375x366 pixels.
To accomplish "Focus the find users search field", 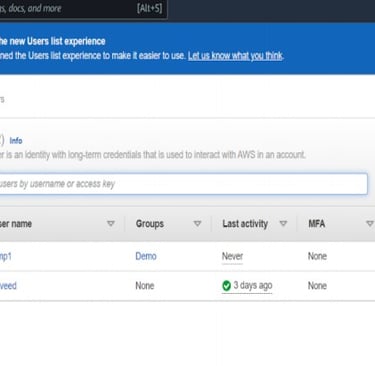I will click(183, 184).
